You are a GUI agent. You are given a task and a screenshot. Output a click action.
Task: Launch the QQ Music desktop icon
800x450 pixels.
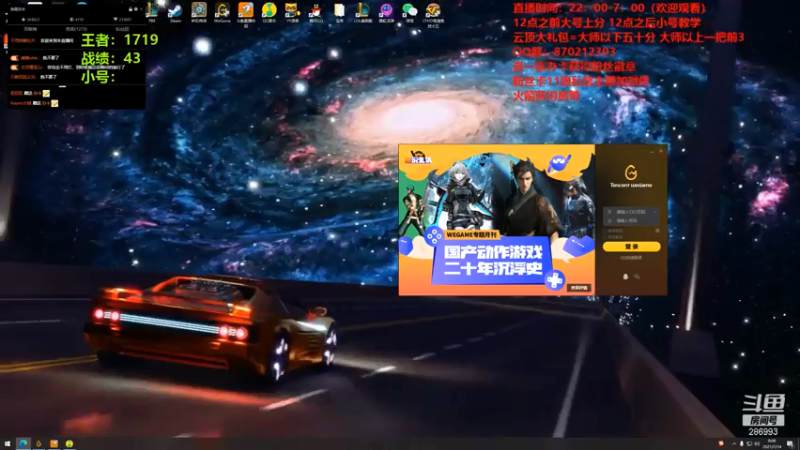click(x=269, y=12)
